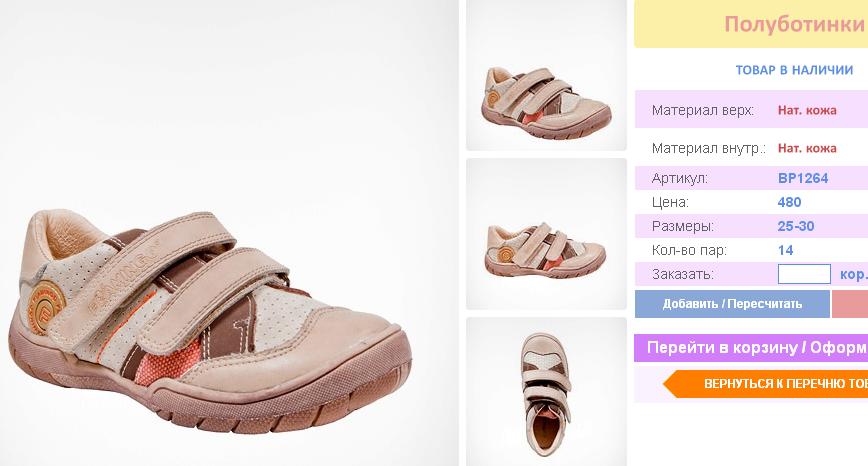The height and width of the screenshot is (466, 868).
Task: Click the кор. unit label beside input
Action: pos(854,275)
